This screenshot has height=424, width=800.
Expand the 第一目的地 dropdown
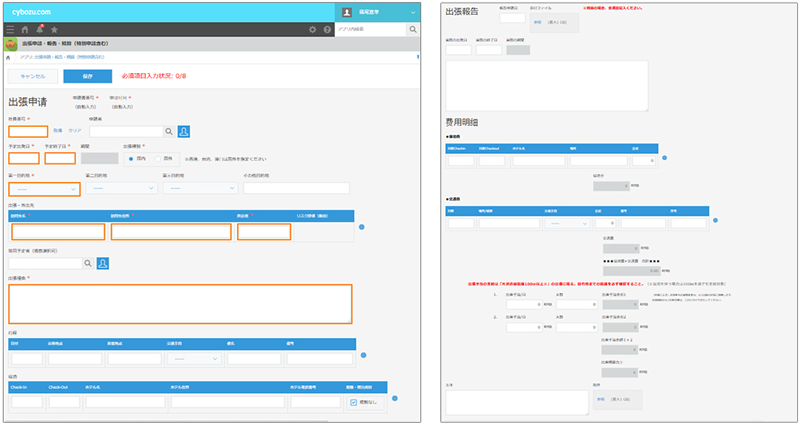[43, 188]
